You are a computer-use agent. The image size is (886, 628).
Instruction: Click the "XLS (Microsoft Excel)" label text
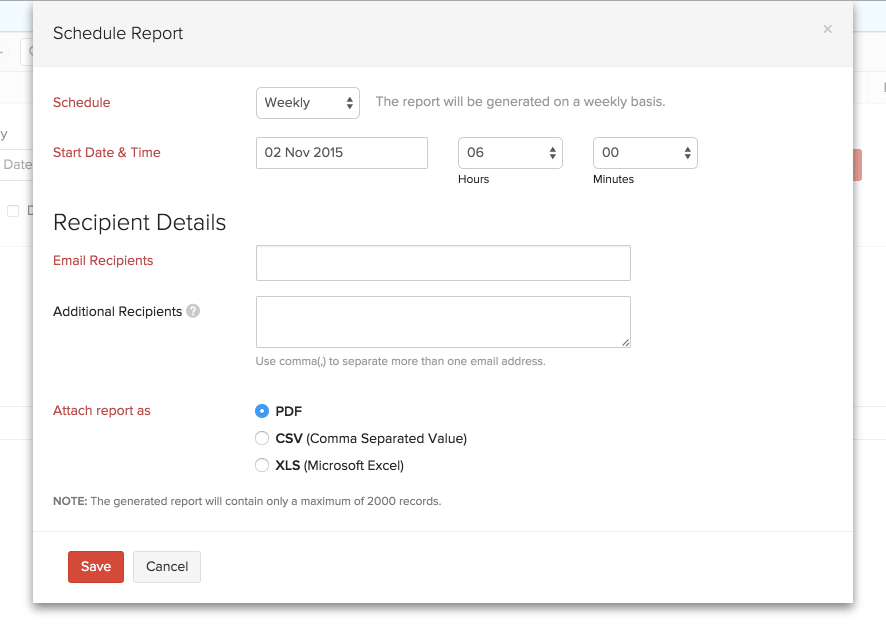coord(339,465)
